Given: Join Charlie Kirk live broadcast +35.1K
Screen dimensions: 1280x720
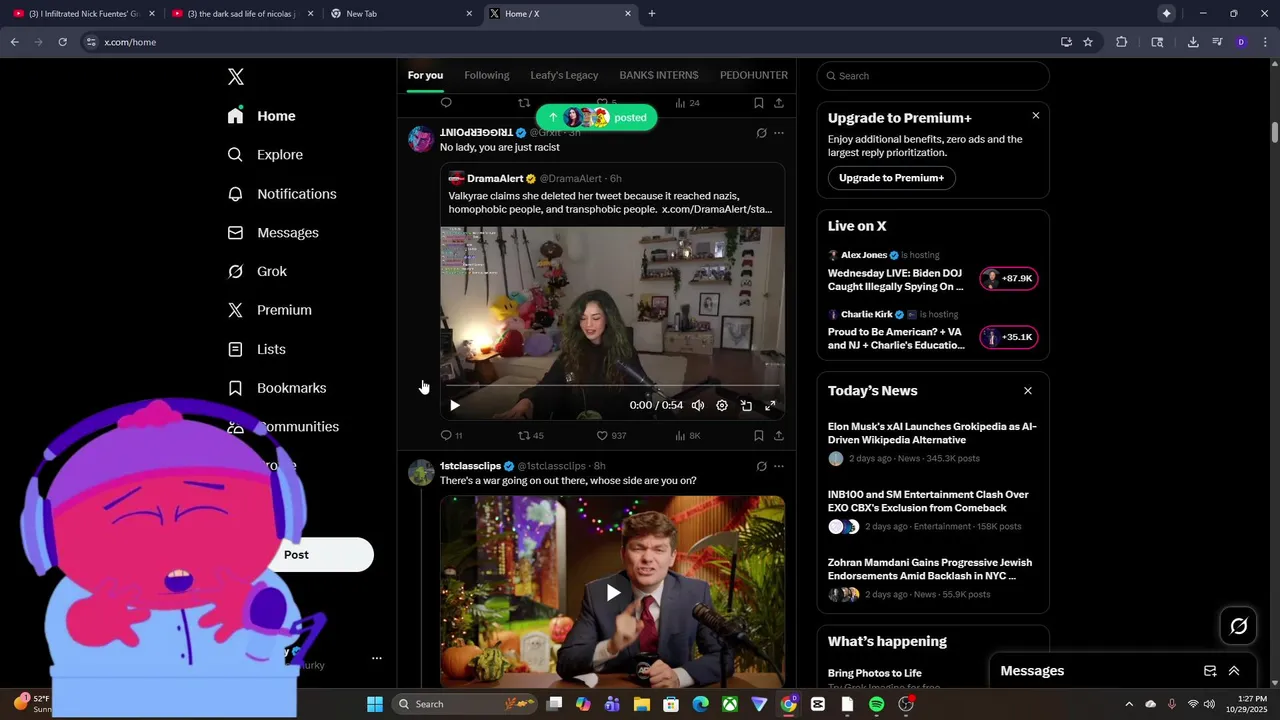Looking at the screenshot, I should [1008, 337].
